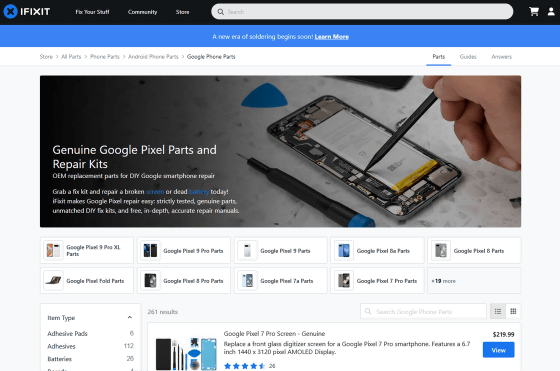Click the Search Google Phone Parts field
Screen dimensions: 560x371
coord(423,311)
